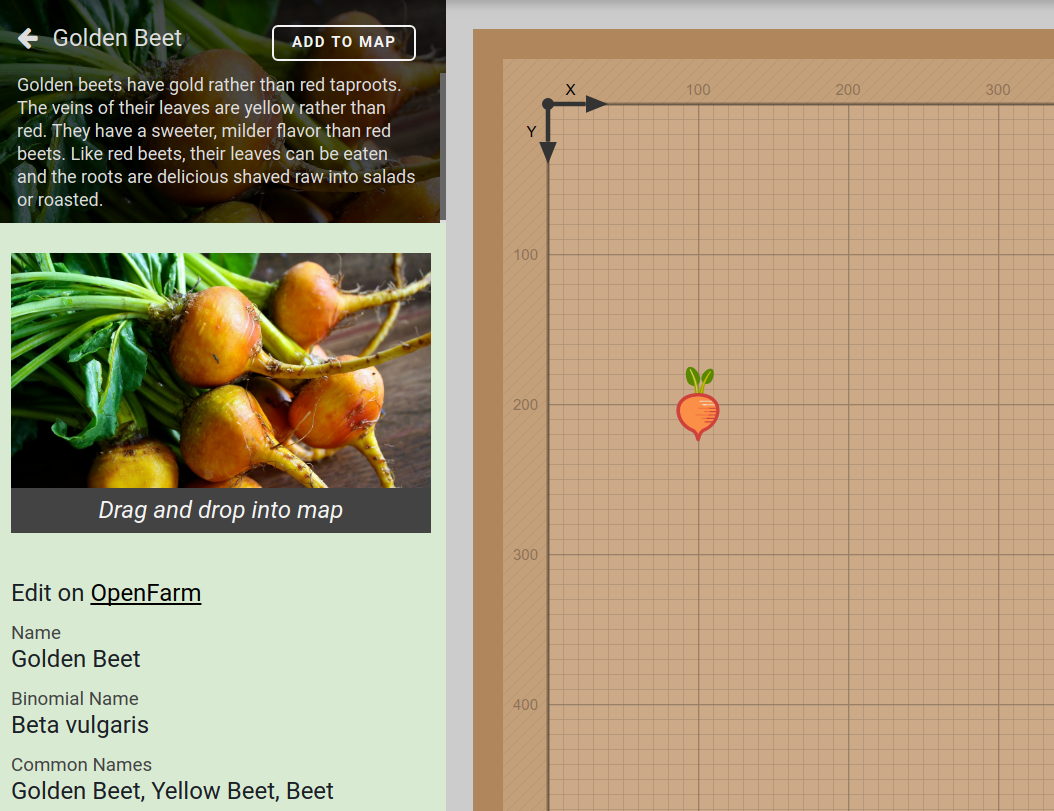Image resolution: width=1054 pixels, height=811 pixels.
Task: Click the crop description paragraph
Action: click(216, 142)
